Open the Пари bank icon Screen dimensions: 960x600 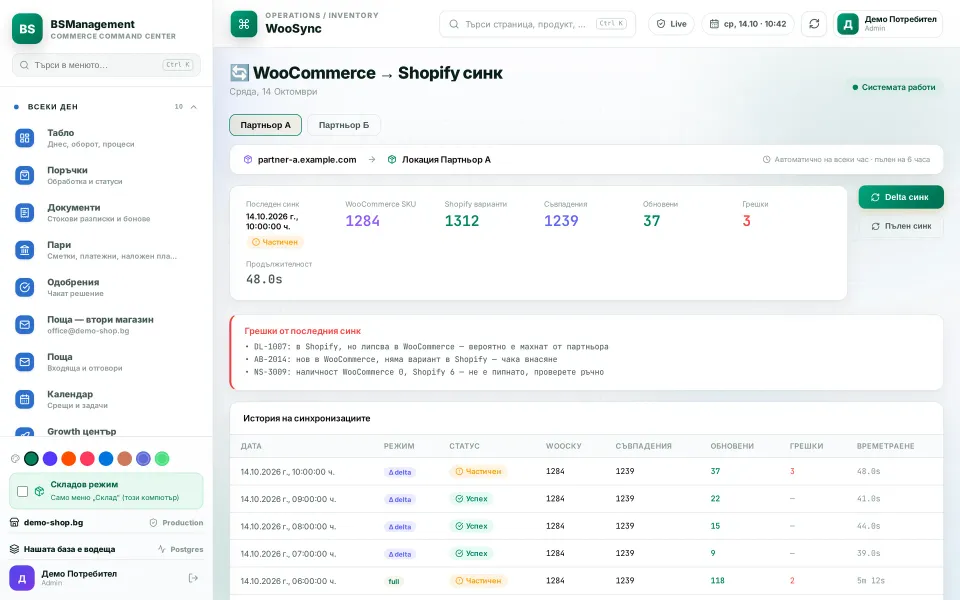[x=24, y=250]
